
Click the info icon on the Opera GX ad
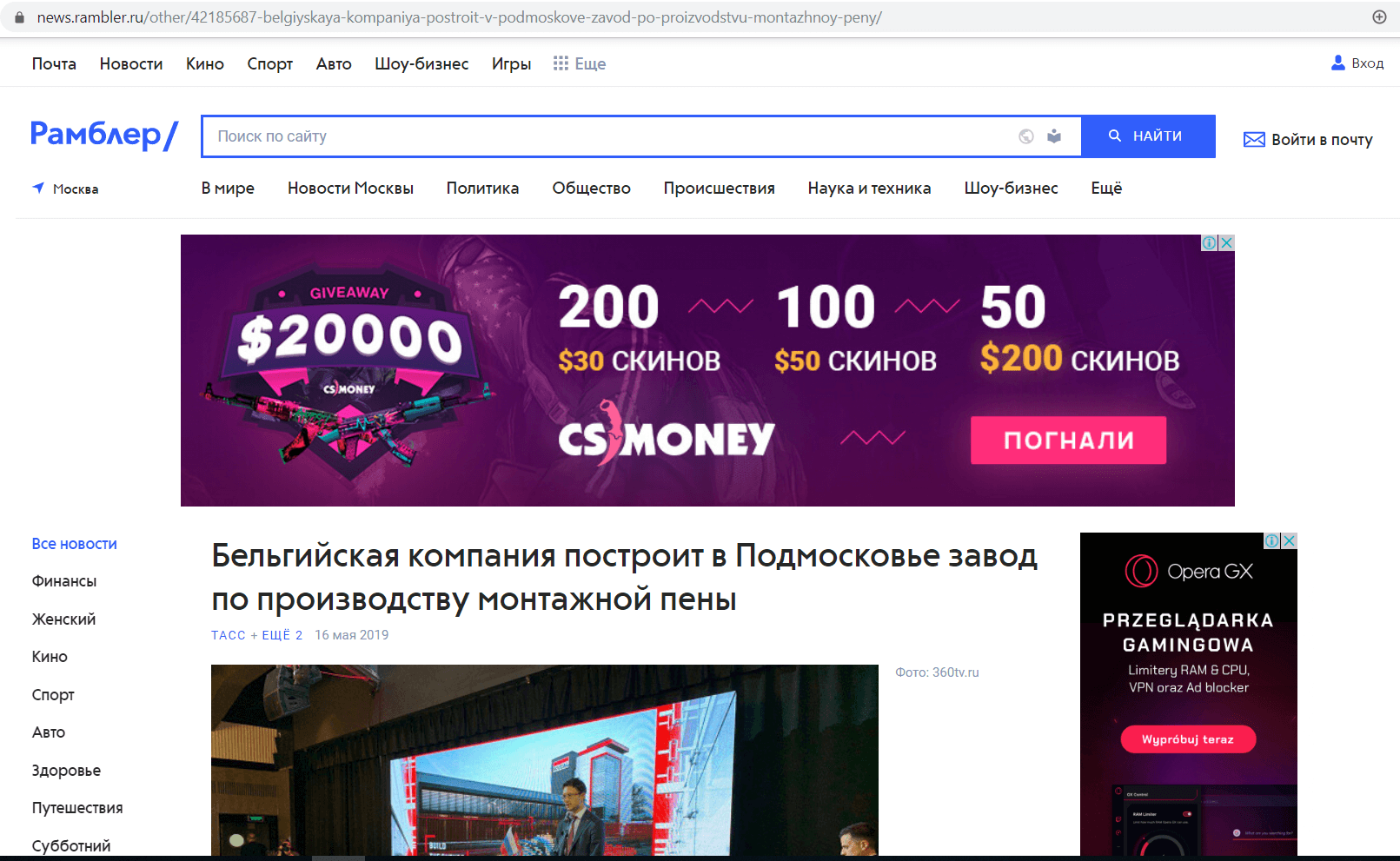1271,540
